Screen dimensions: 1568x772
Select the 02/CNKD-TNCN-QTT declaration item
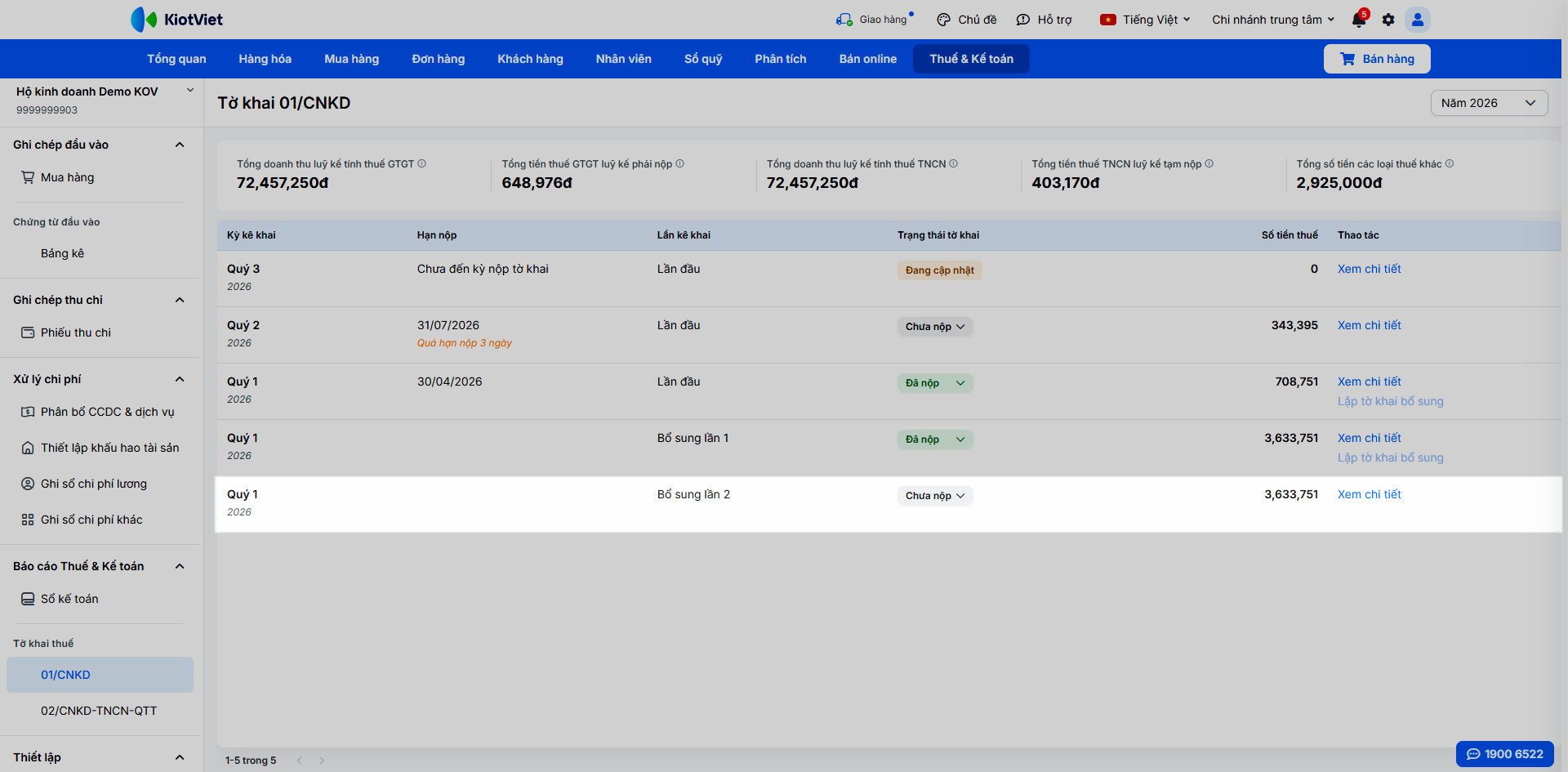tap(99, 711)
